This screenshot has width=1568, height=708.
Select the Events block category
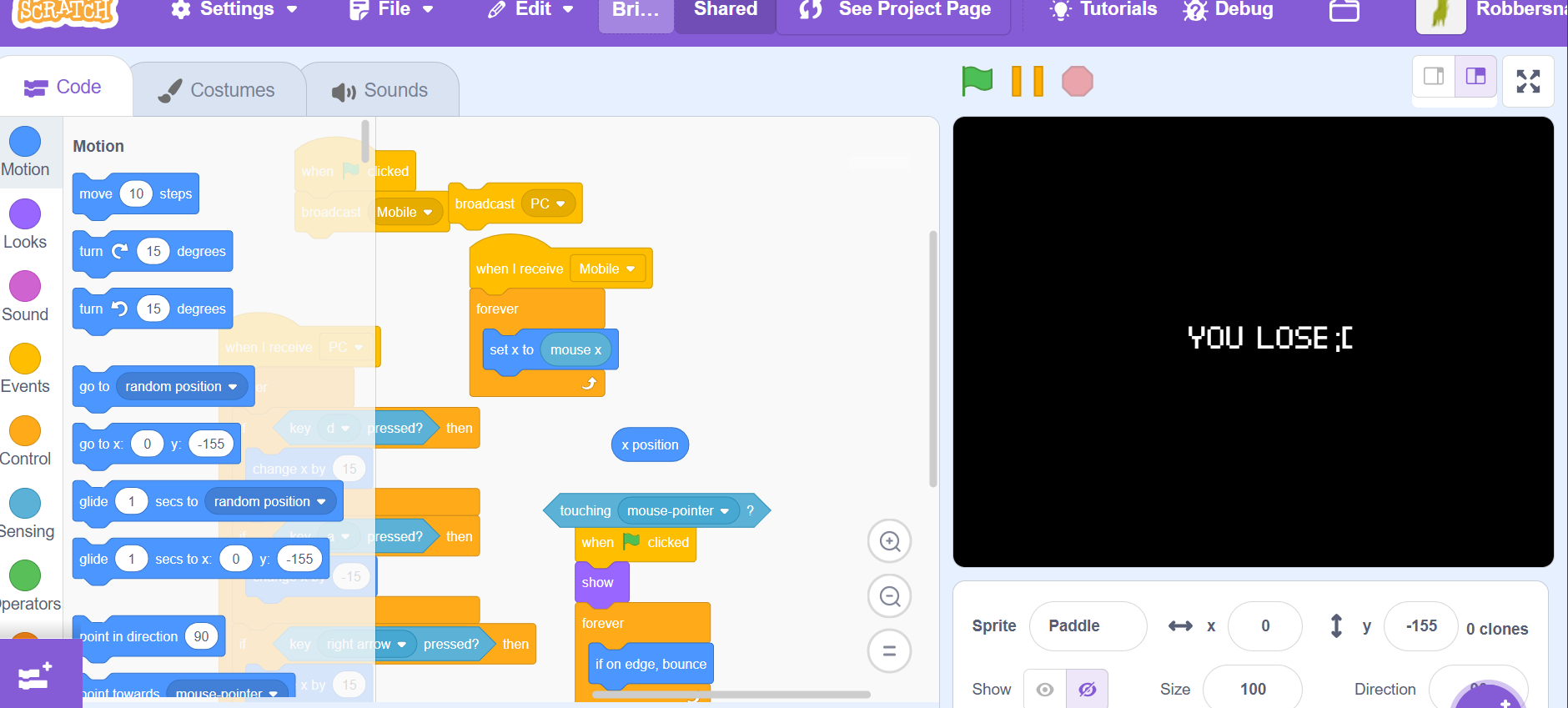coord(25,369)
